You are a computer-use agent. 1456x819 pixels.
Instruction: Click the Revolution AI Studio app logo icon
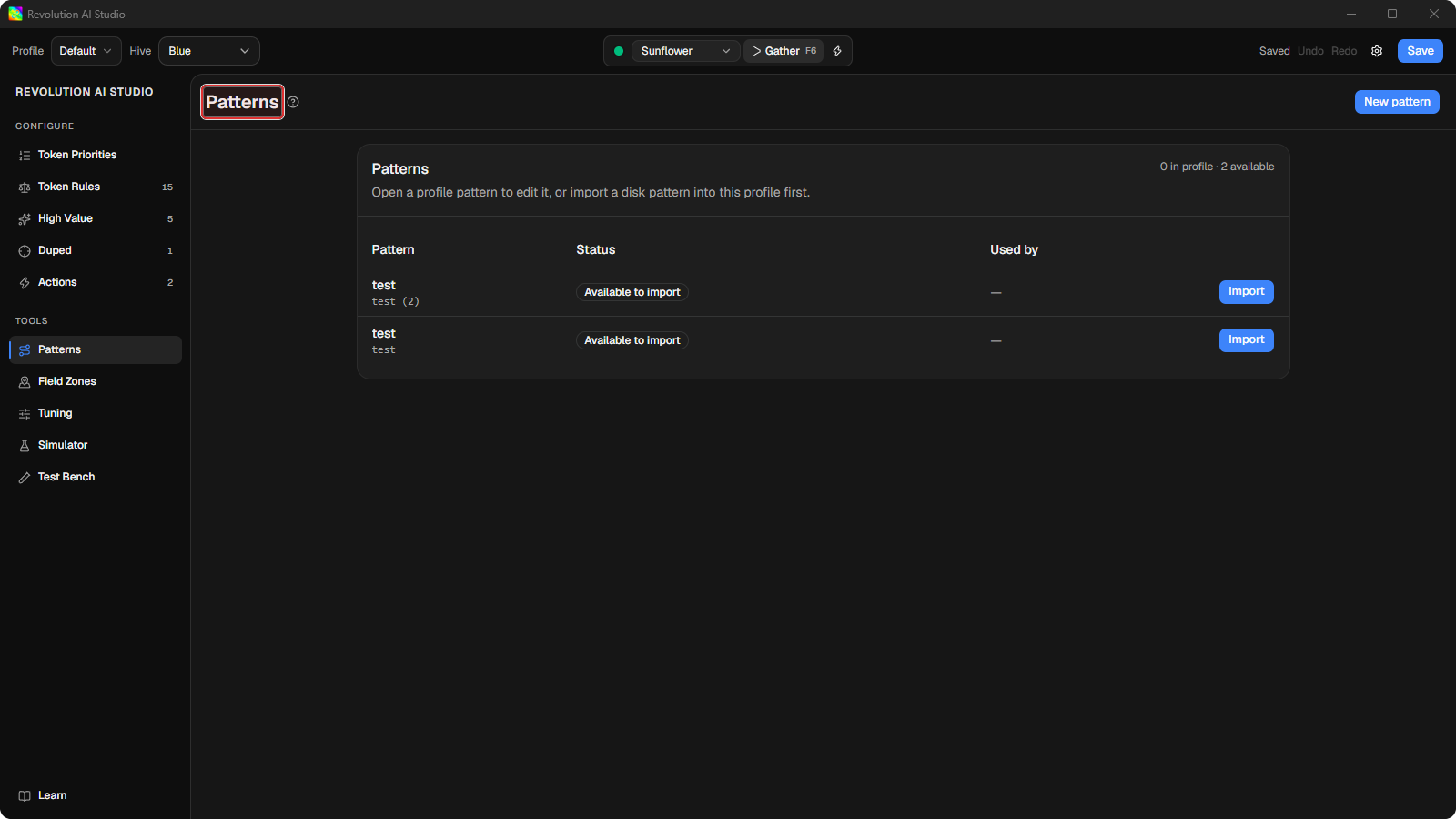[15, 14]
